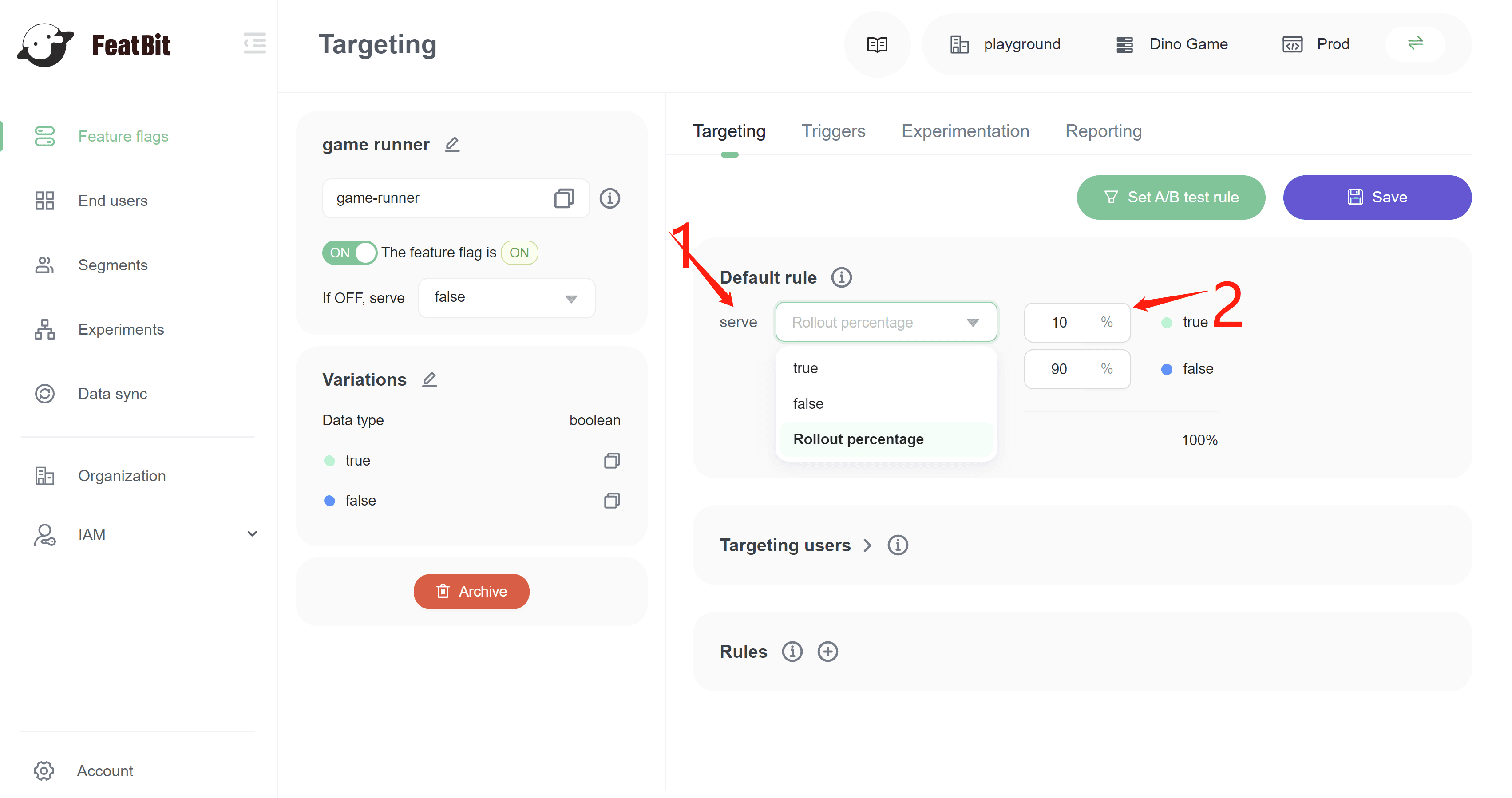Click the 10 percent rollout input for true
This screenshot has width=1512, height=798.
click(x=1060, y=322)
